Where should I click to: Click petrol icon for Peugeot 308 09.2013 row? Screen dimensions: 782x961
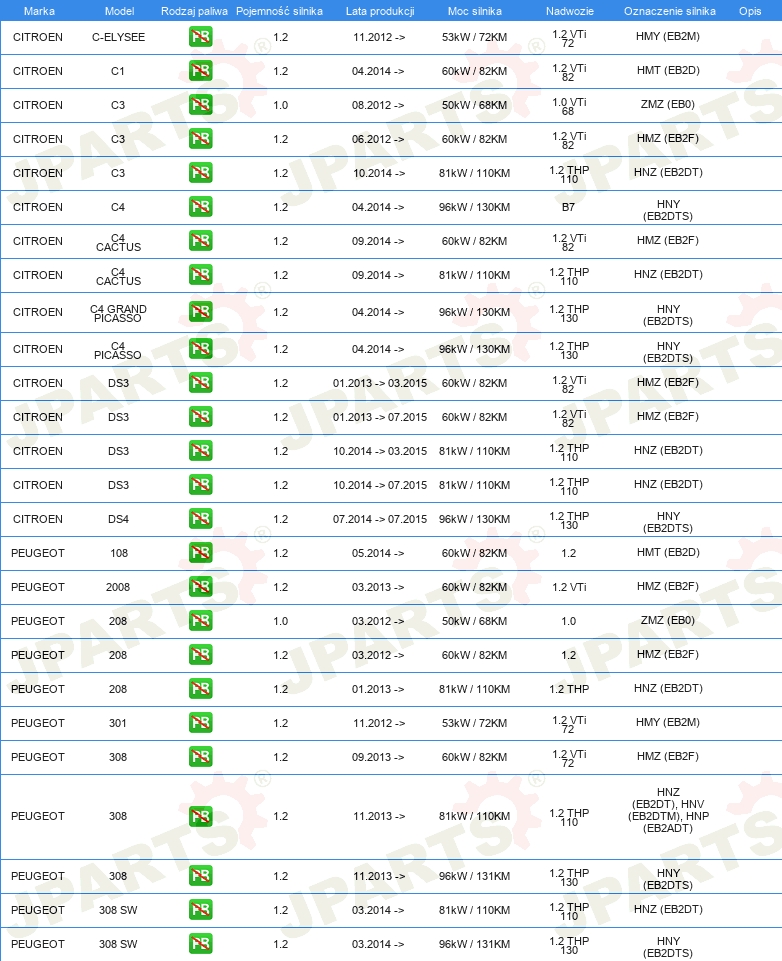(x=200, y=757)
